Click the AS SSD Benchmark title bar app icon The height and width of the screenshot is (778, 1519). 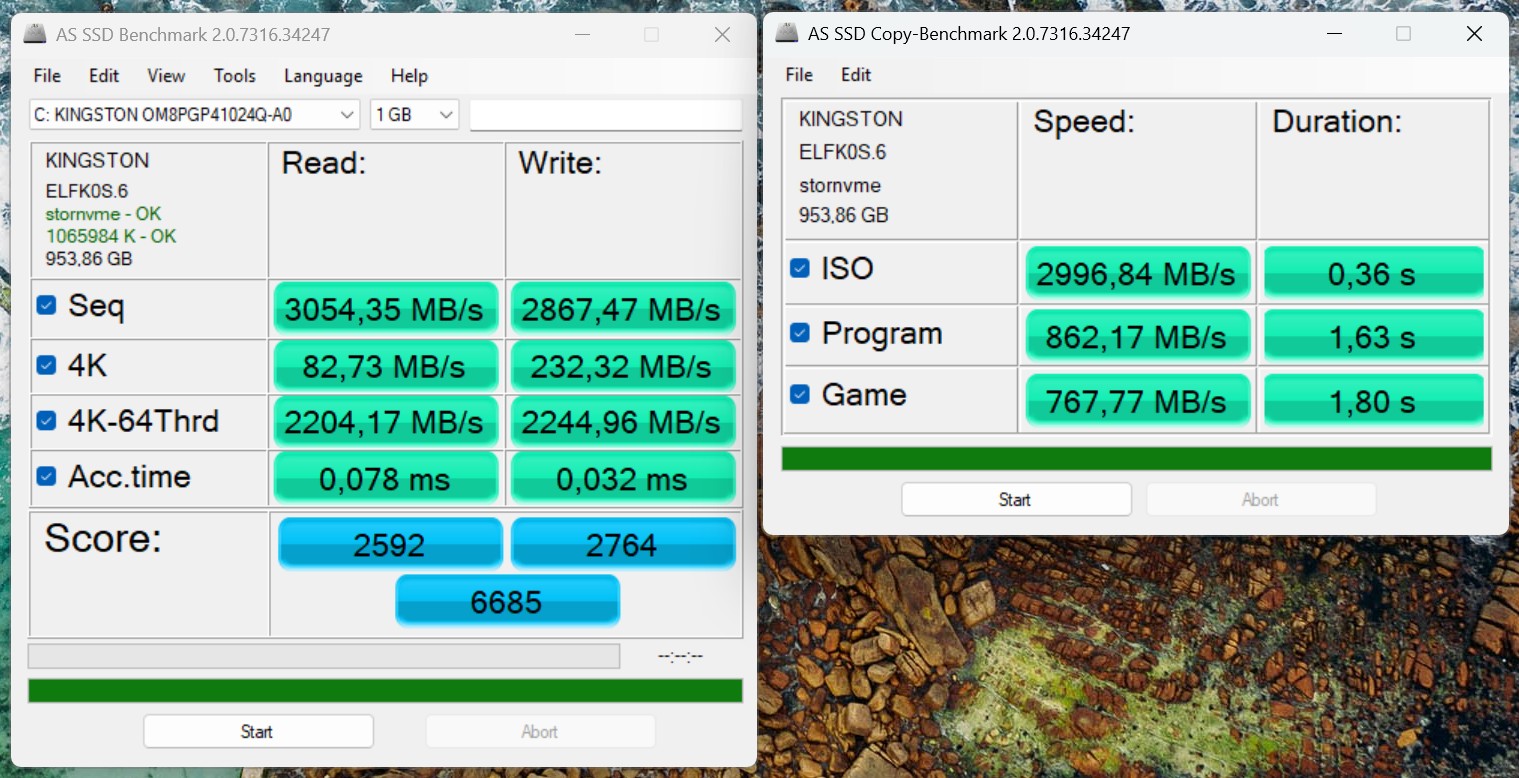coord(35,35)
